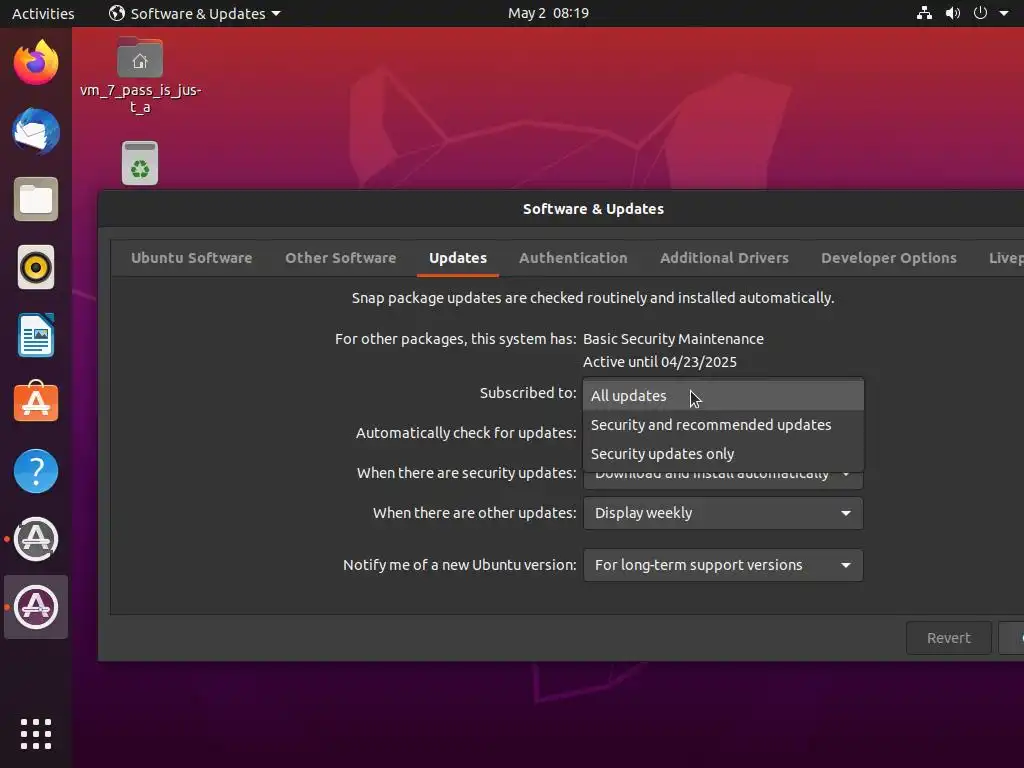Switch to the Other Software tab
This screenshot has height=768, width=1024.
point(340,258)
